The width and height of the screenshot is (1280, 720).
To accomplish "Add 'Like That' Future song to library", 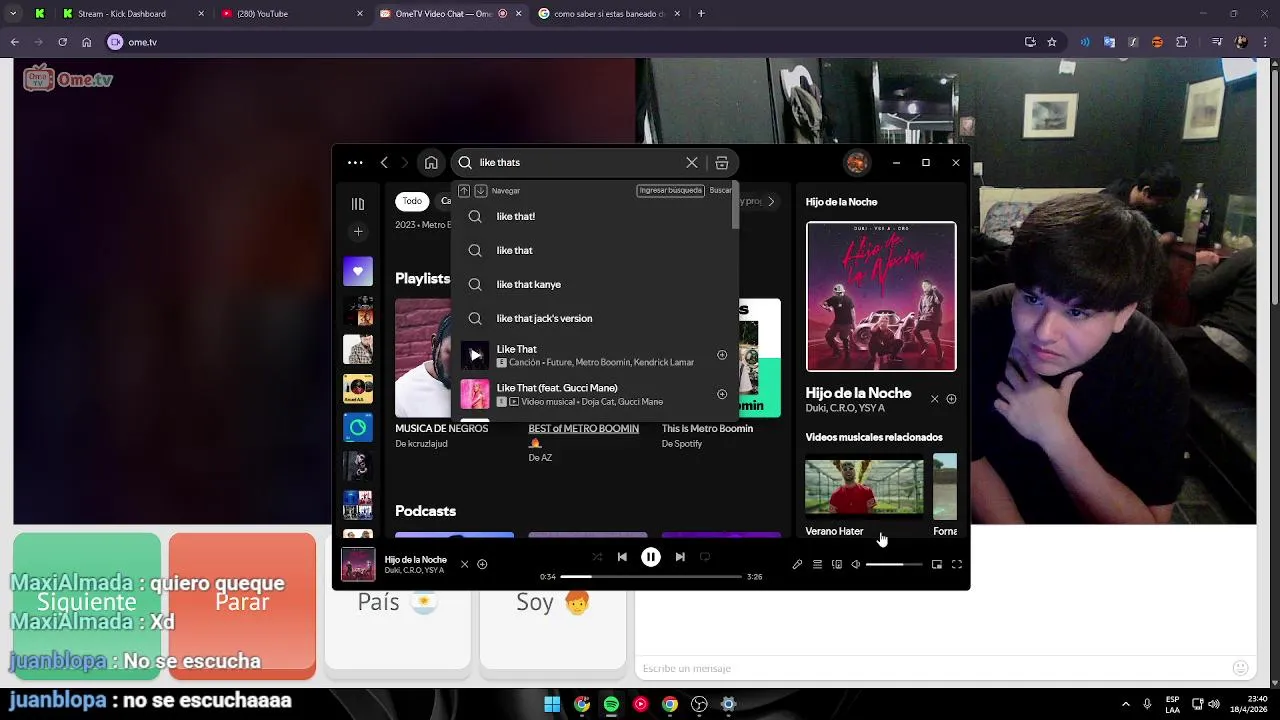I will pyautogui.click(x=722, y=355).
